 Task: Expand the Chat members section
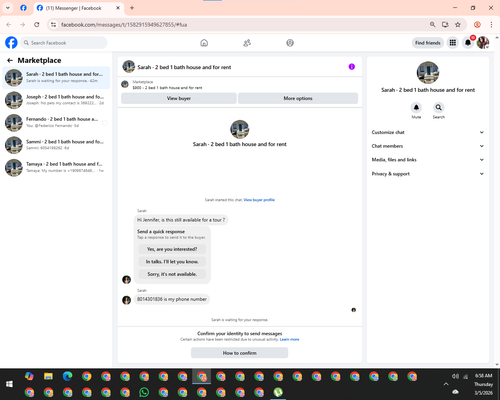coord(428,146)
